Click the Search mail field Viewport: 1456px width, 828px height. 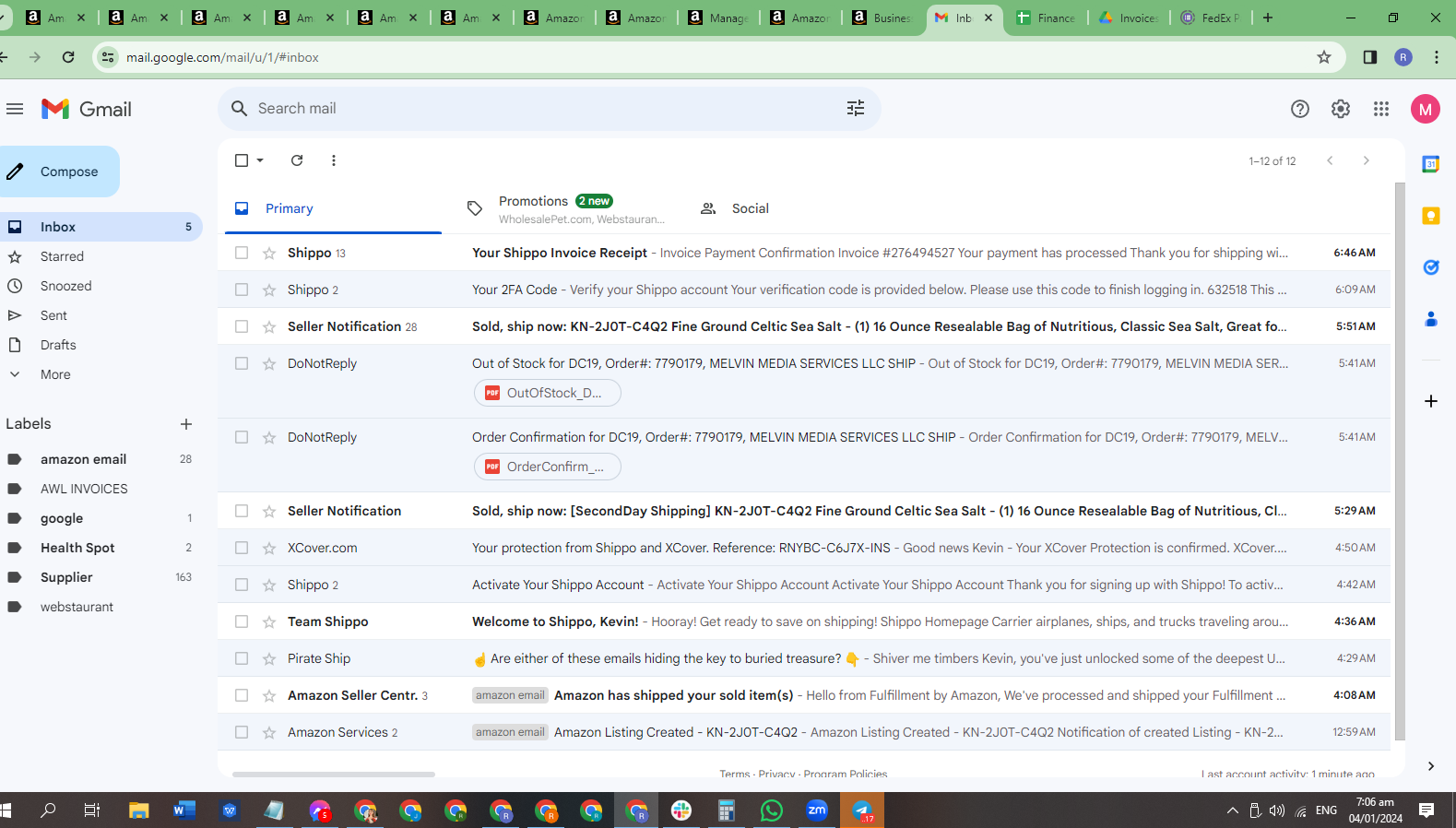[550, 109]
